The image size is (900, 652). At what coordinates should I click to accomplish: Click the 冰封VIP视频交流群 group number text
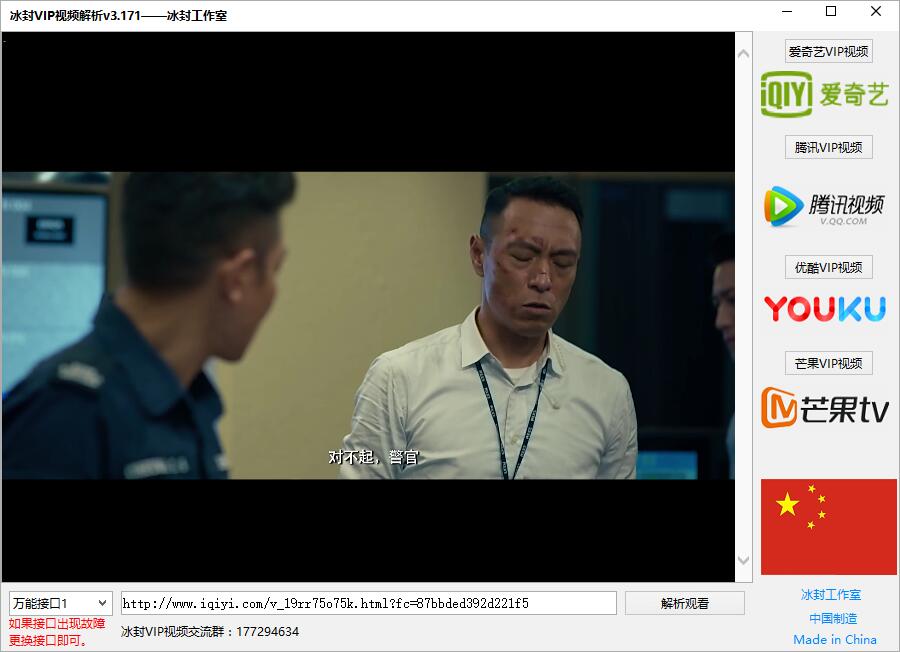(x=210, y=632)
